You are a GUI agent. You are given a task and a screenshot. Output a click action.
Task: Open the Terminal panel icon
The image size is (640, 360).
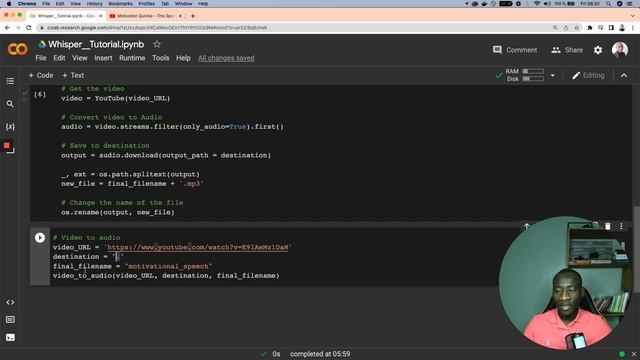[x=10, y=338]
